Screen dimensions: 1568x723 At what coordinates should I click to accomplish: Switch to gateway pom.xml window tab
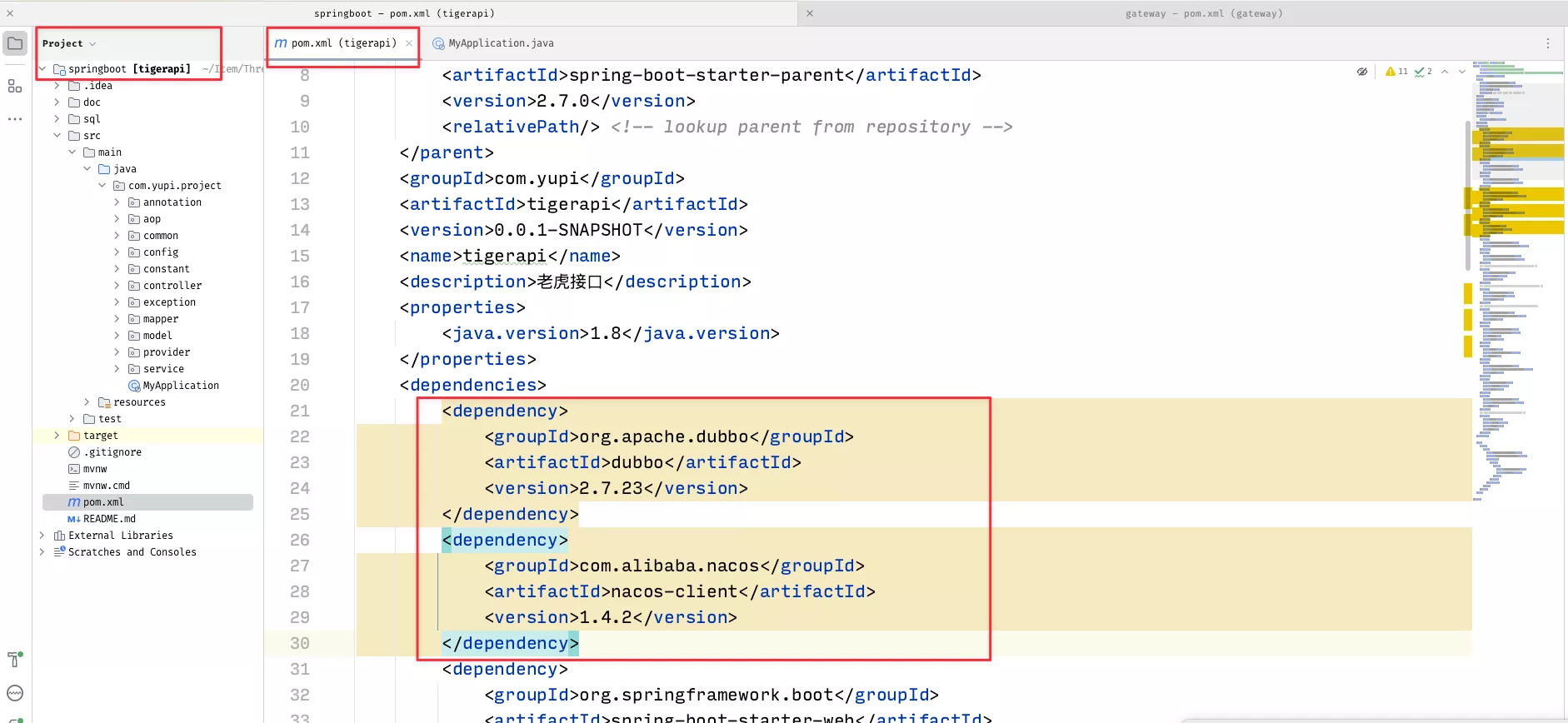coord(1203,13)
